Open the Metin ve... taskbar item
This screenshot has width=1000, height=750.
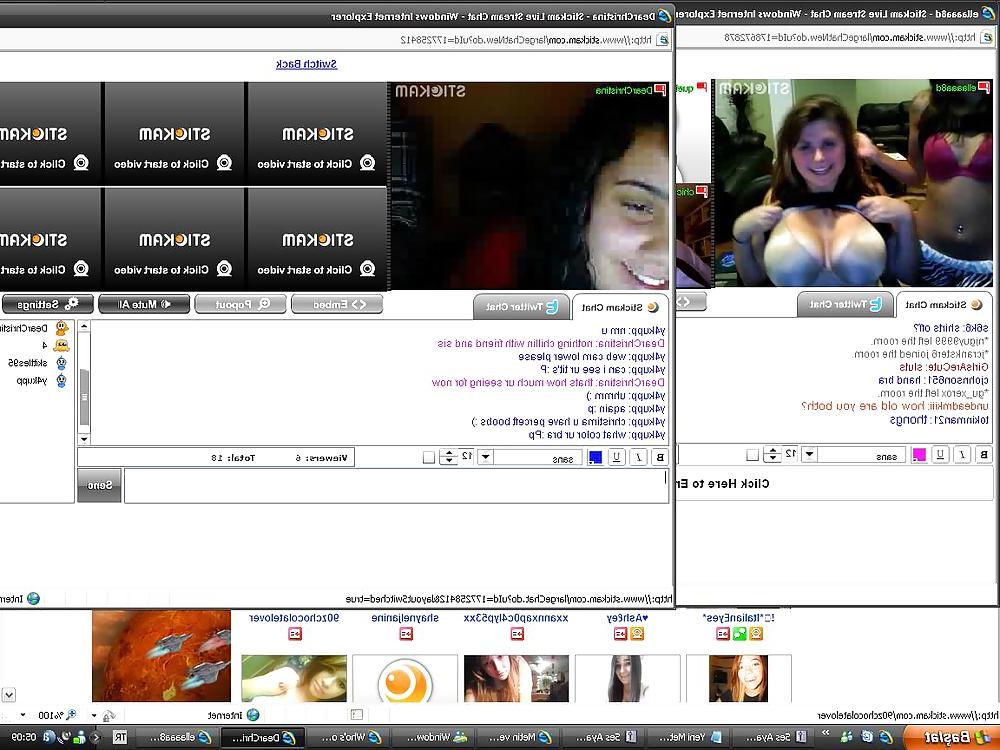(x=517, y=737)
